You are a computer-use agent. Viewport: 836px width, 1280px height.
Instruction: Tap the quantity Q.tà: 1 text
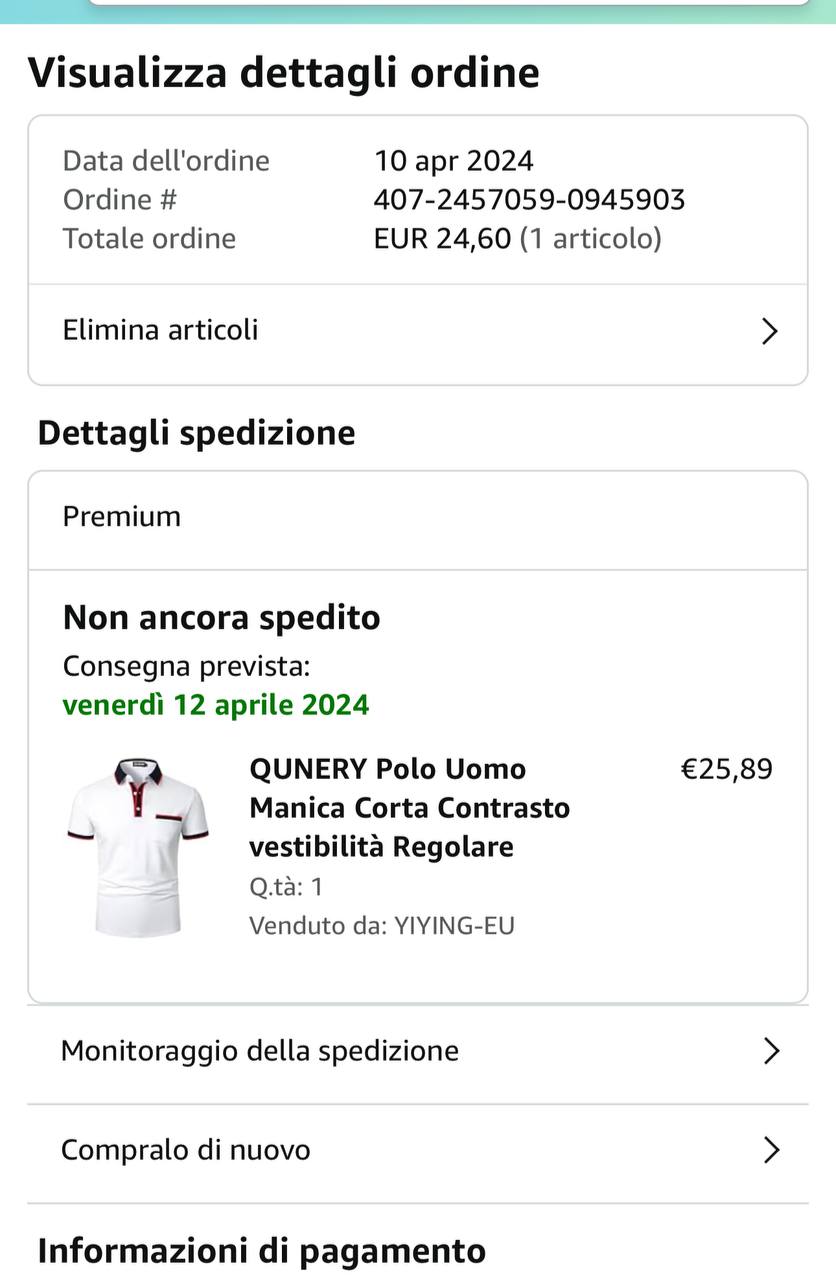286,887
